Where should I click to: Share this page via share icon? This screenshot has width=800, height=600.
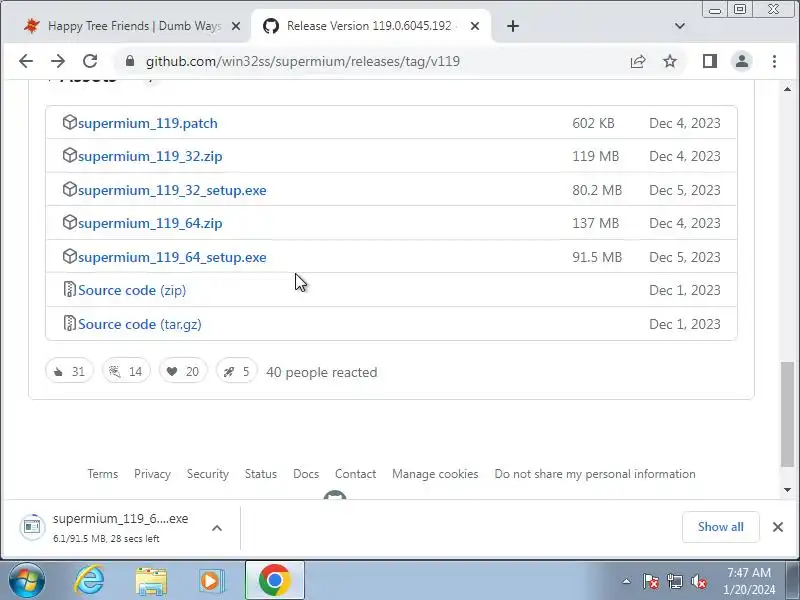click(x=638, y=61)
